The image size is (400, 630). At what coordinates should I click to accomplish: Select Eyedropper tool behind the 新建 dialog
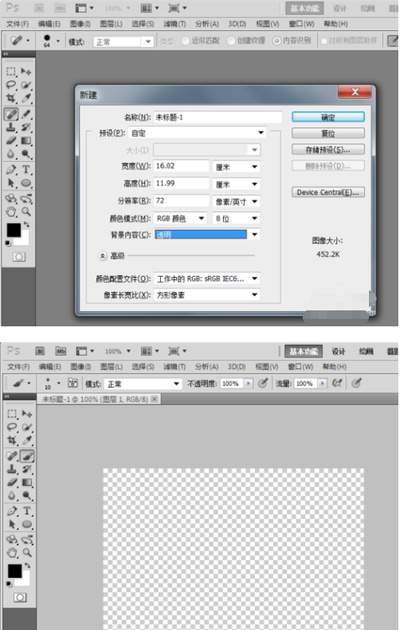pyautogui.click(x=26, y=98)
